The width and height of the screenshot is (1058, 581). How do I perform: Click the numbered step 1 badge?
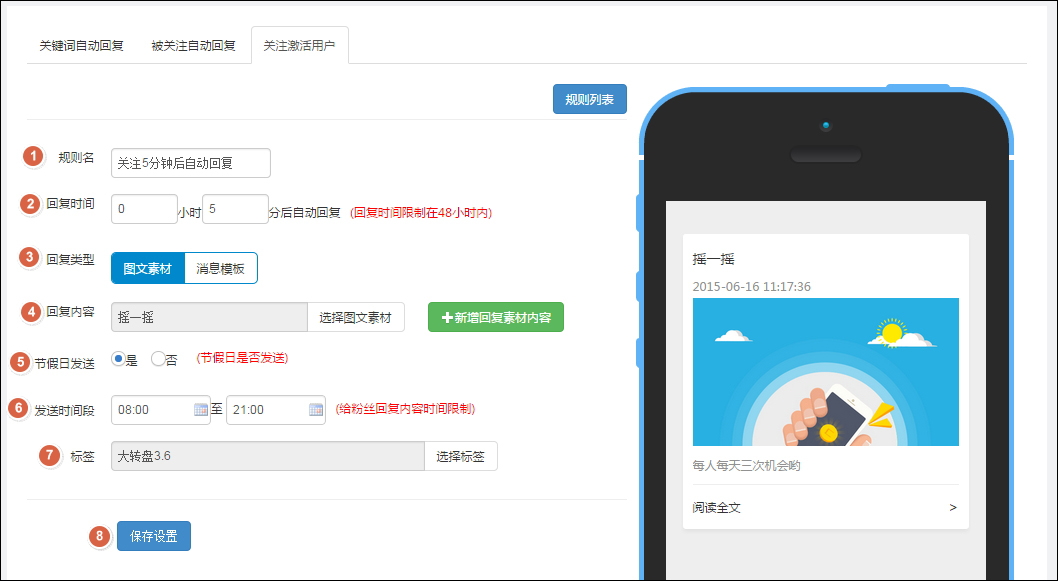[34, 156]
